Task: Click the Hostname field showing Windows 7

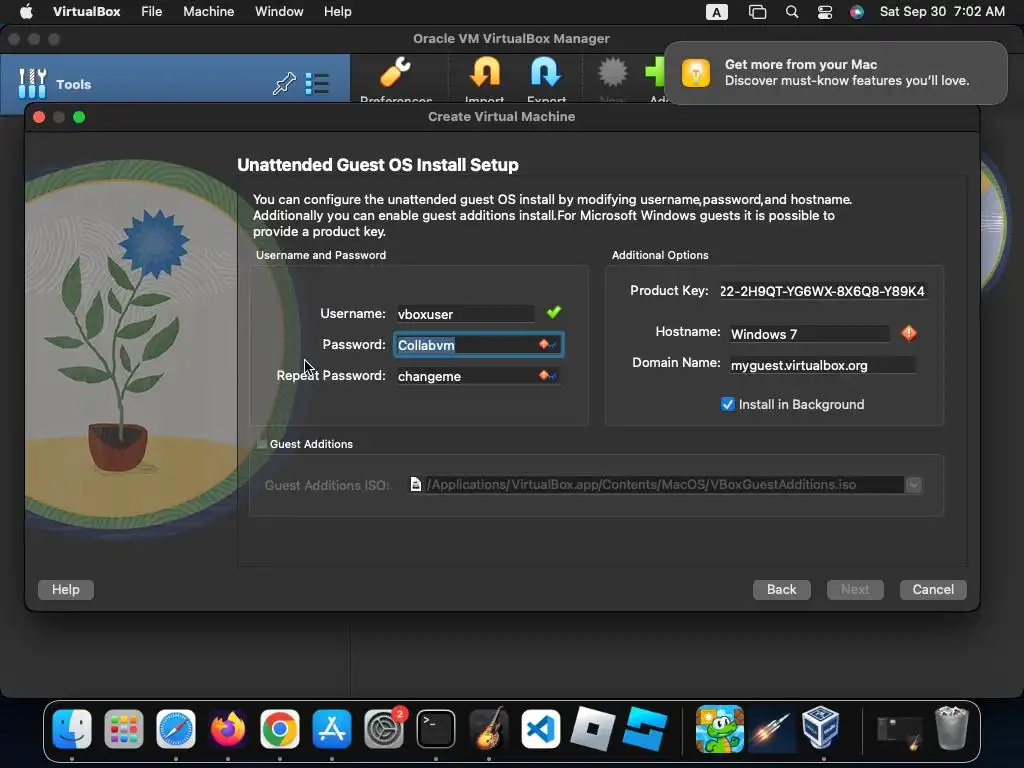Action: [809, 334]
